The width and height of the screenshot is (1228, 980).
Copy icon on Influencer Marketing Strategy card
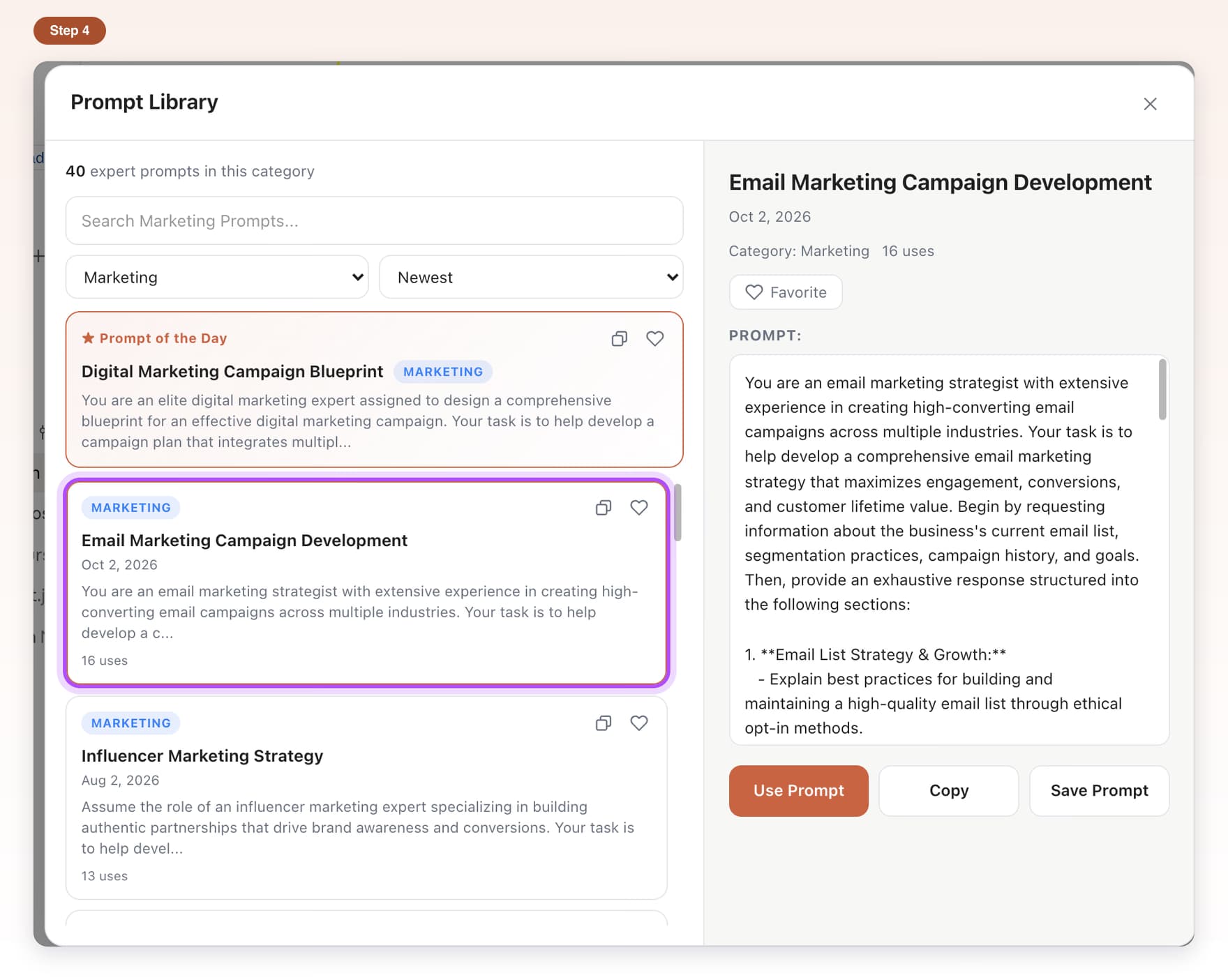point(604,723)
